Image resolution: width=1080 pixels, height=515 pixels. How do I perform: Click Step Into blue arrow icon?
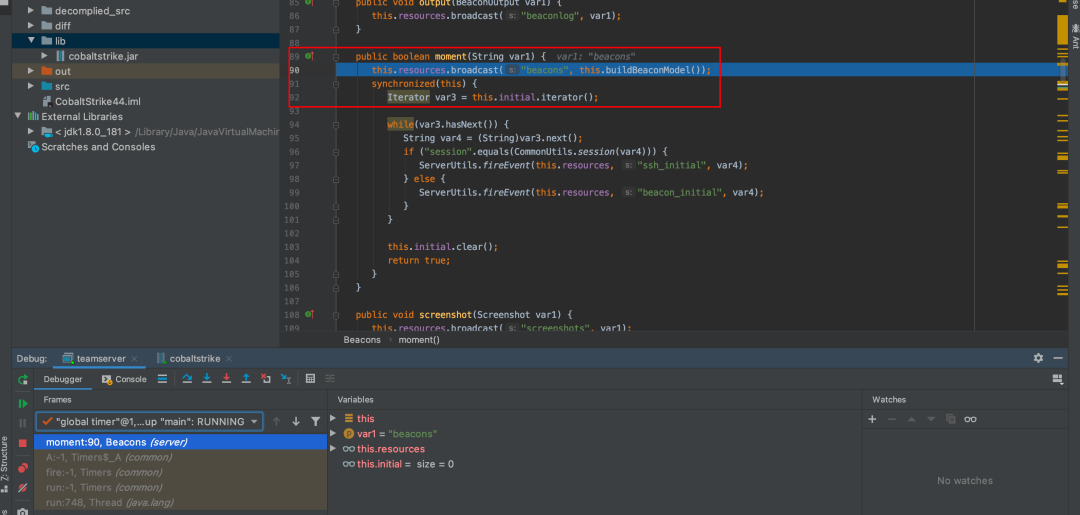click(207, 379)
